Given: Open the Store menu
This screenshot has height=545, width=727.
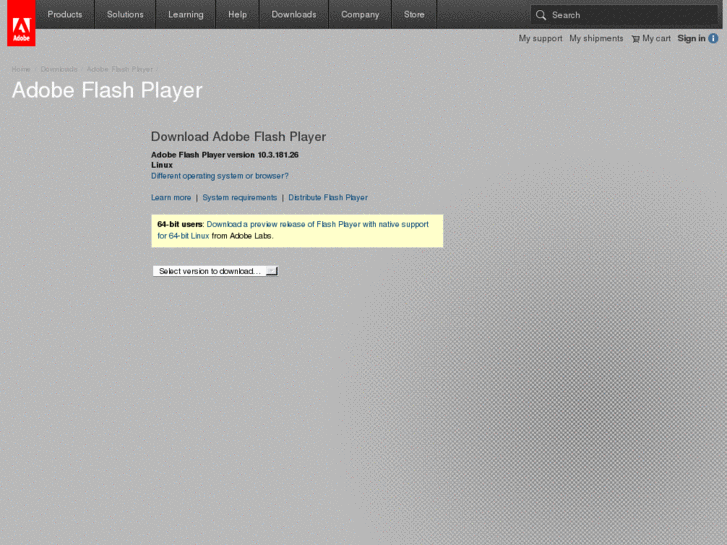Looking at the screenshot, I should coord(414,14).
